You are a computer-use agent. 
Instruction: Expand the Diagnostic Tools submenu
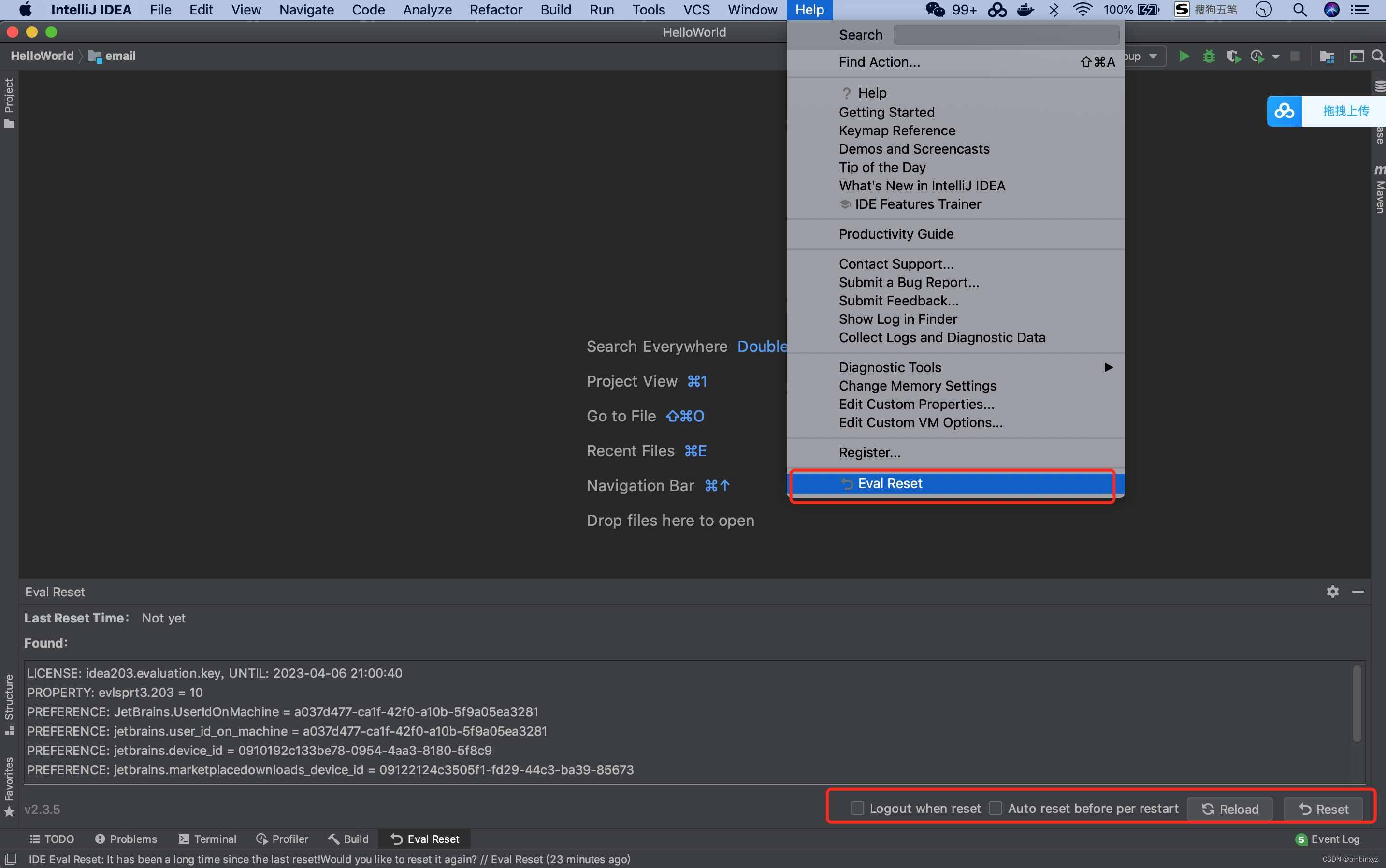[955, 367]
